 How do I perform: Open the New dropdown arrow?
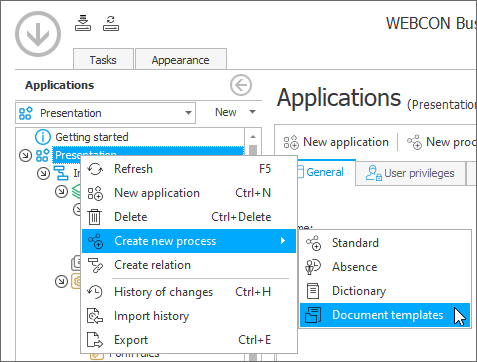253,112
